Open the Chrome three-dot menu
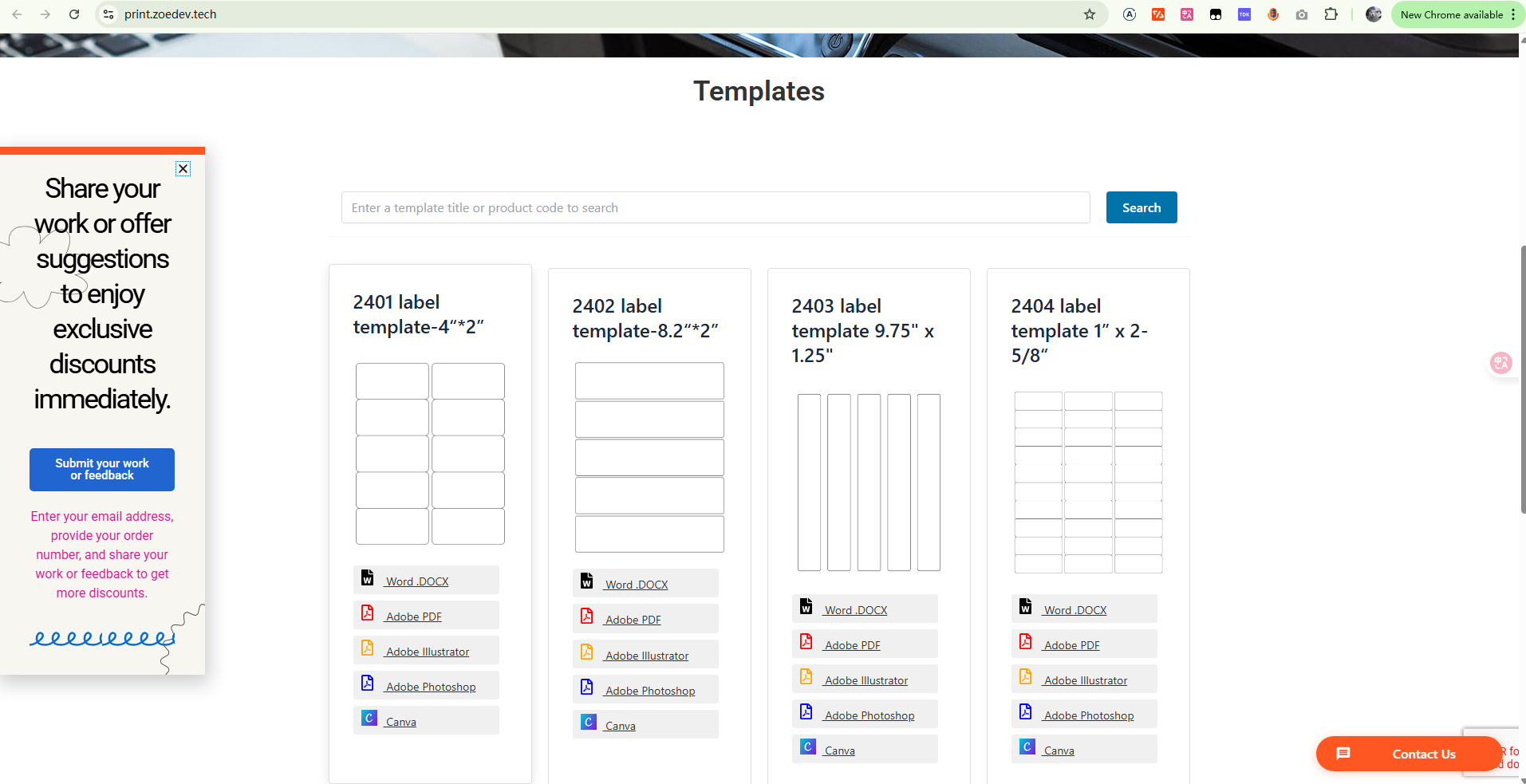1526x784 pixels. tap(1513, 14)
